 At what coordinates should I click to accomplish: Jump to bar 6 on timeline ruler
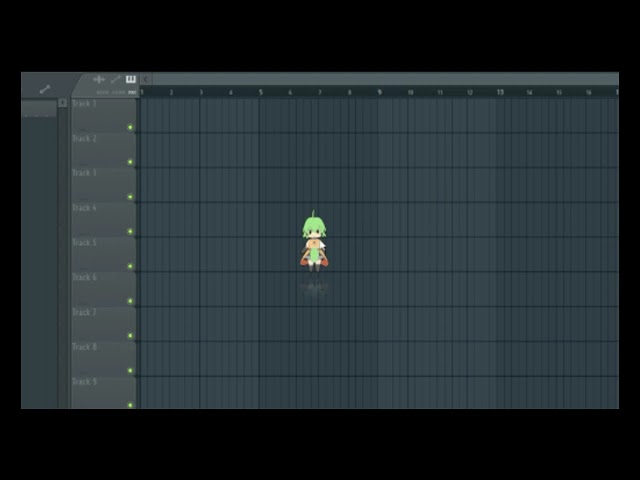point(290,93)
